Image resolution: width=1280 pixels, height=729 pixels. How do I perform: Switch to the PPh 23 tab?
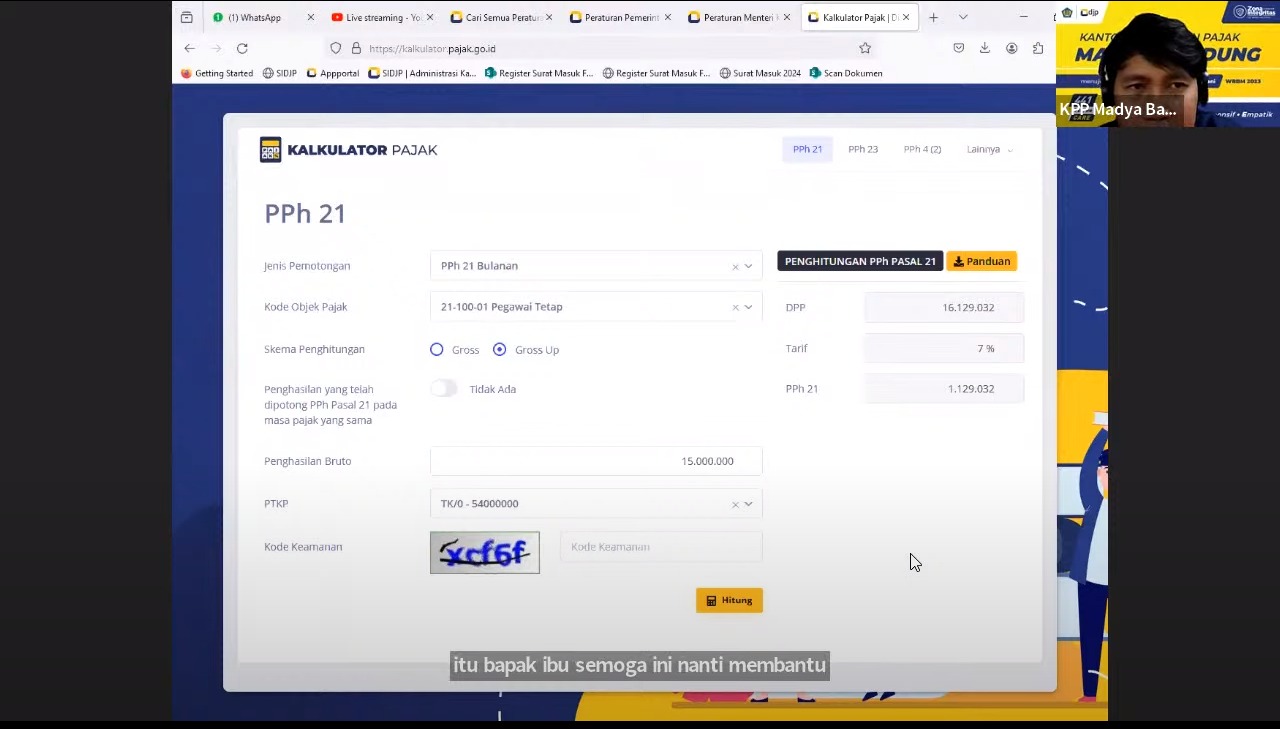pos(863,149)
